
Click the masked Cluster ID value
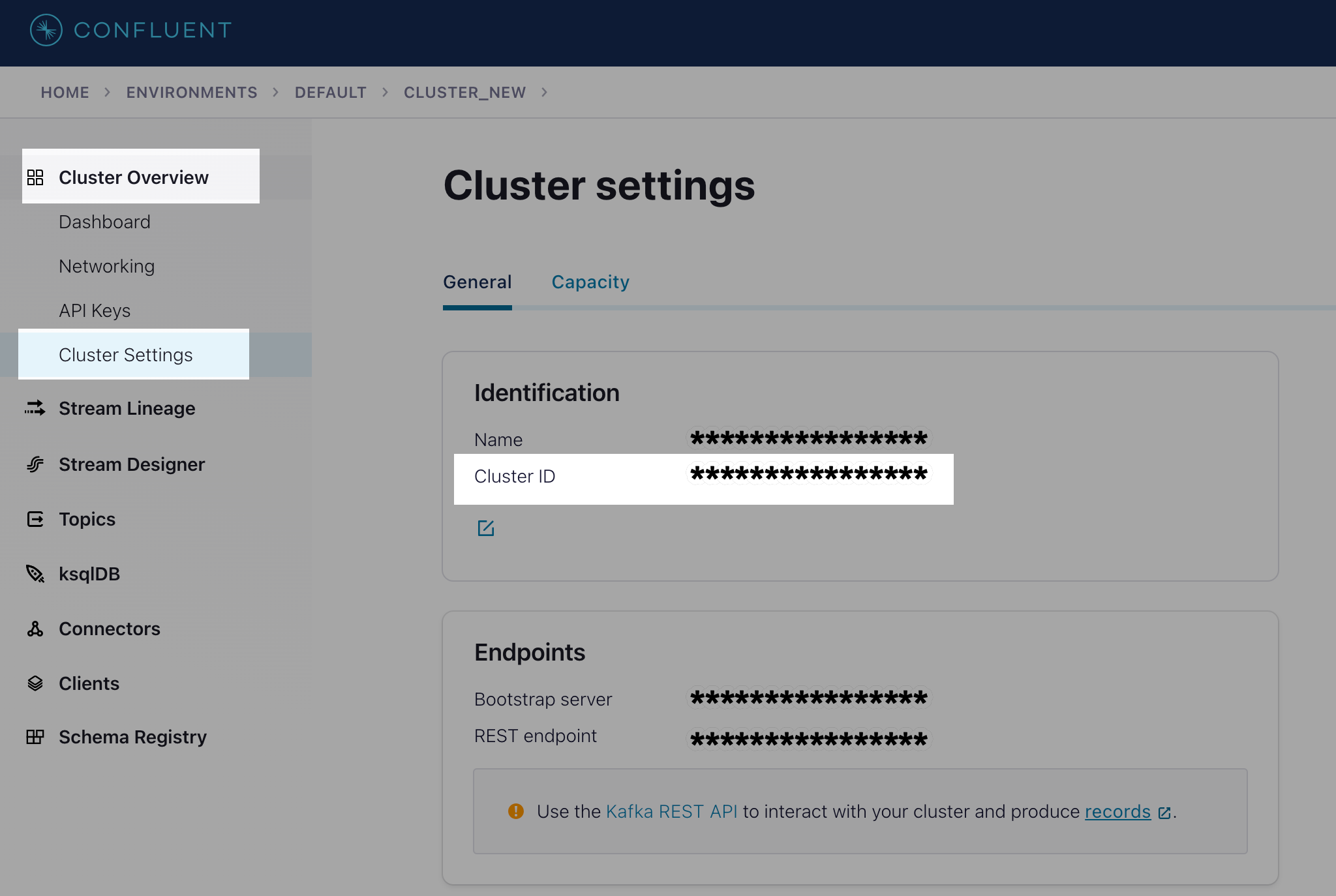pos(809,473)
